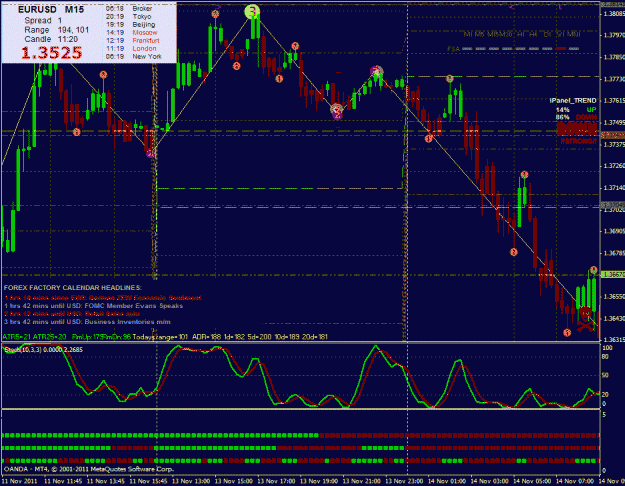Viewport: 625px width, 486px height.
Task: Click the IPanel_TREND label
Action: [x=573, y=101]
